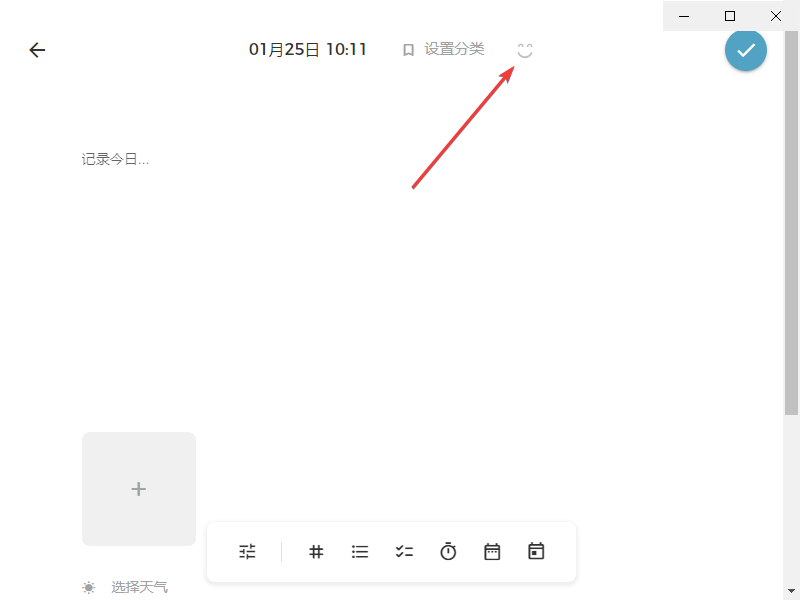Click the vertical scrollbar thumb
The width and height of the screenshot is (800, 600).
791,222
